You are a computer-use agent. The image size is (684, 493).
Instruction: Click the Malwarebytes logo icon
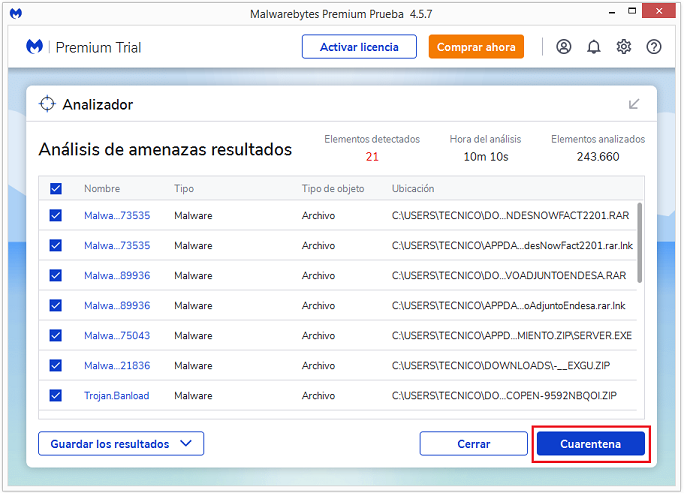coord(34,47)
